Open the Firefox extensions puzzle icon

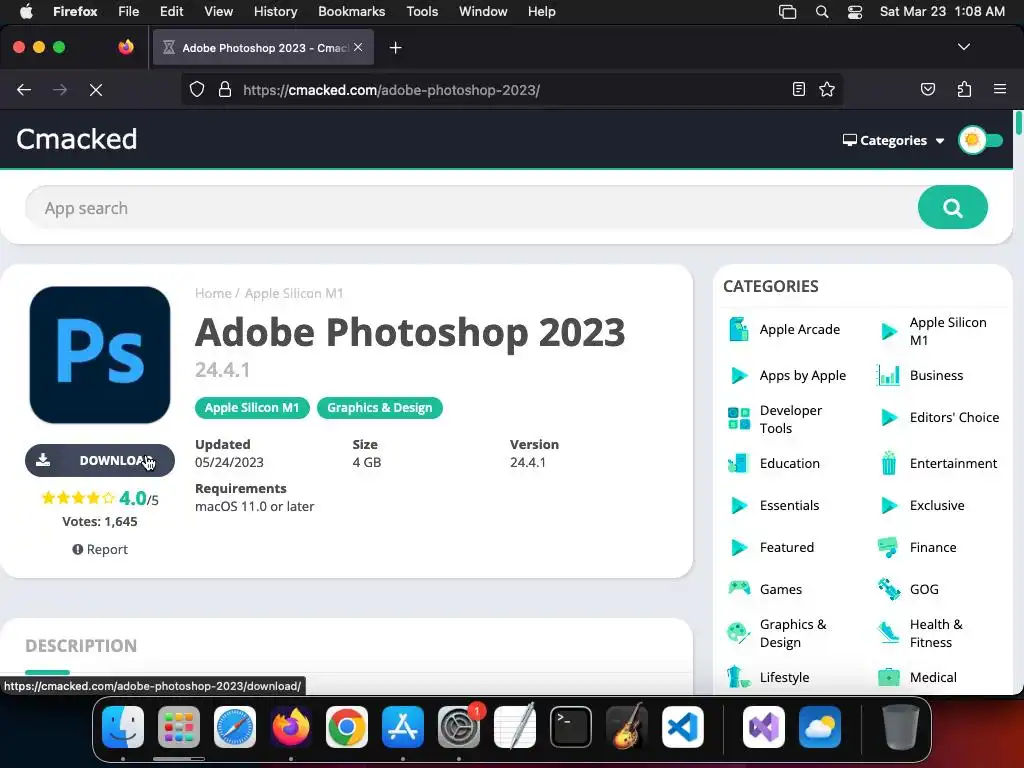pyautogui.click(x=964, y=89)
